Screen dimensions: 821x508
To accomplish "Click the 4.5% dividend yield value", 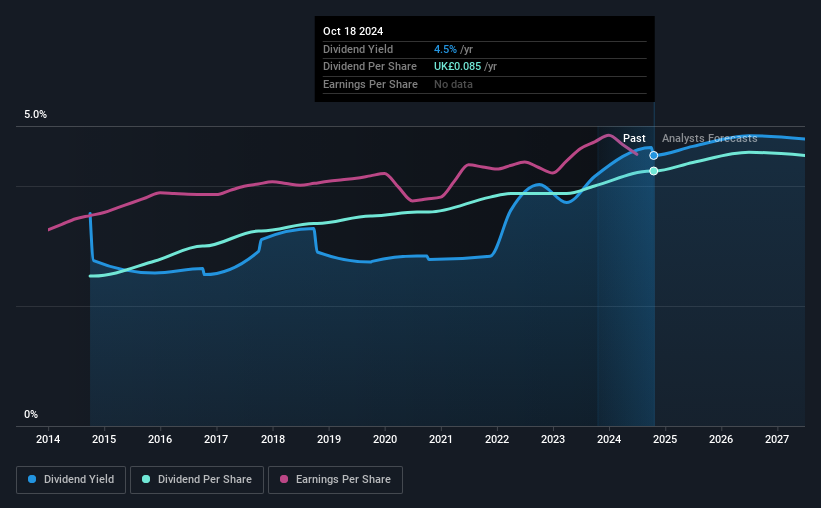I will coord(445,49).
